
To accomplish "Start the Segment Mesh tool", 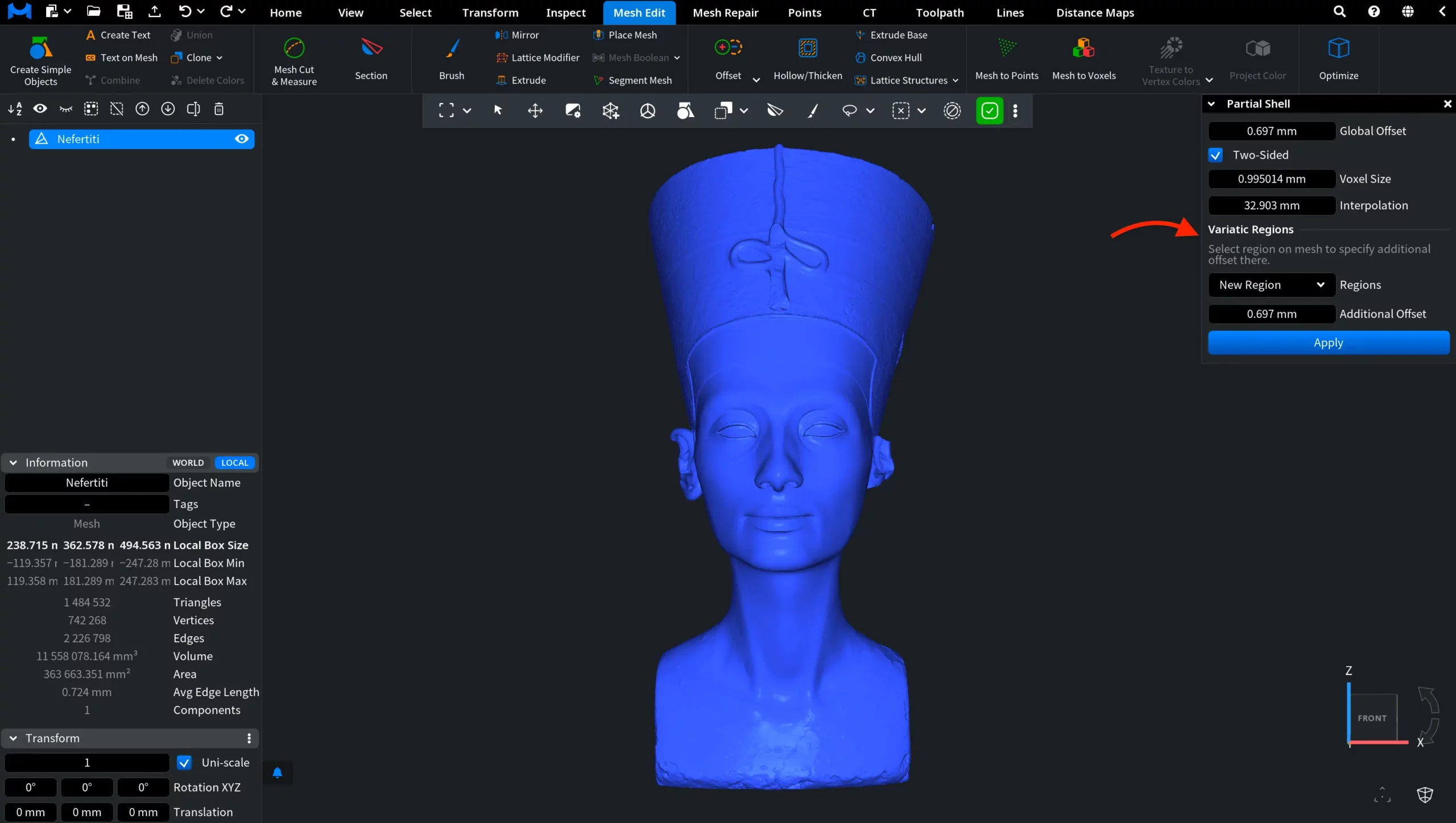I will tap(632, 80).
